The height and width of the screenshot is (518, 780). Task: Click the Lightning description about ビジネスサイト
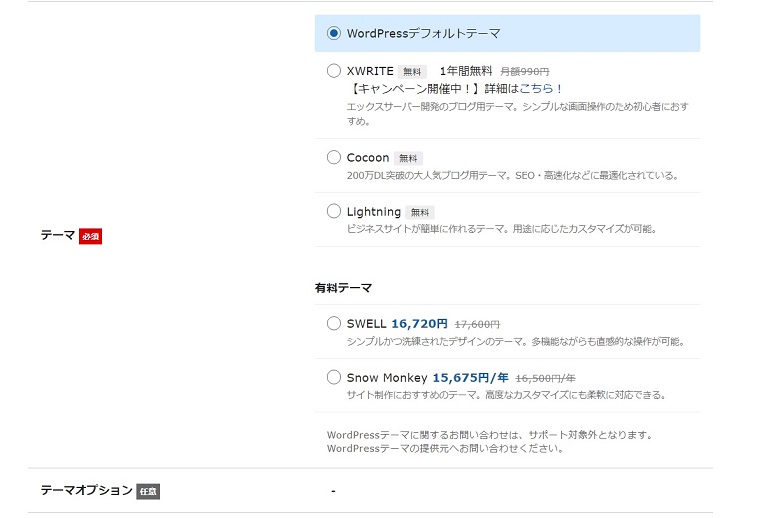tap(501, 229)
